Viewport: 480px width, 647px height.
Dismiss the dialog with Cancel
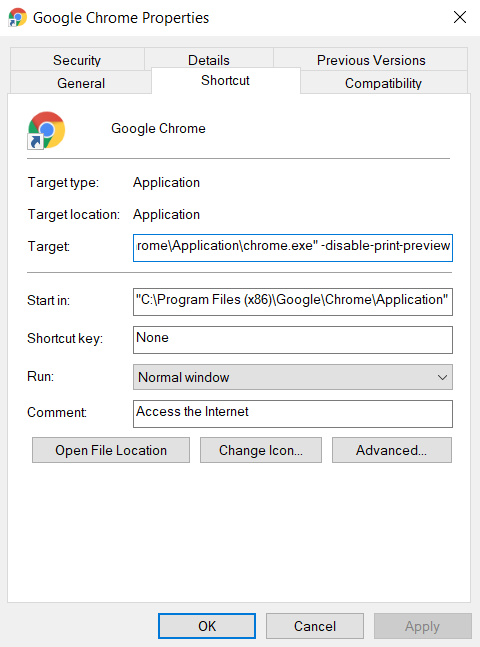tap(315, 626)
